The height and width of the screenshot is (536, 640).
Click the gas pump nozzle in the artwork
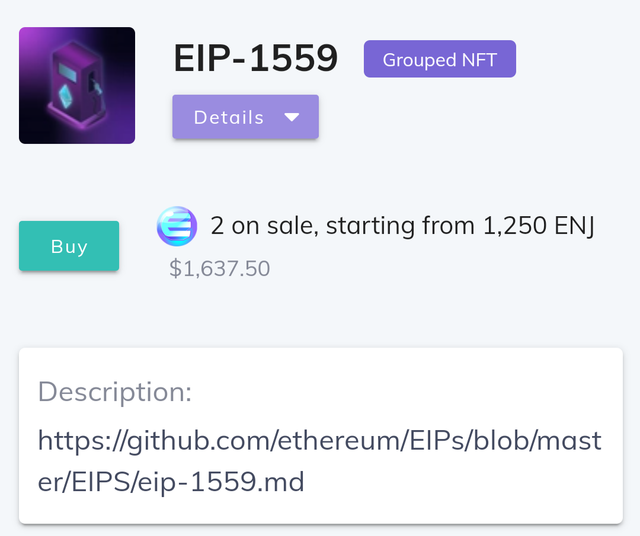pos(95,87)
